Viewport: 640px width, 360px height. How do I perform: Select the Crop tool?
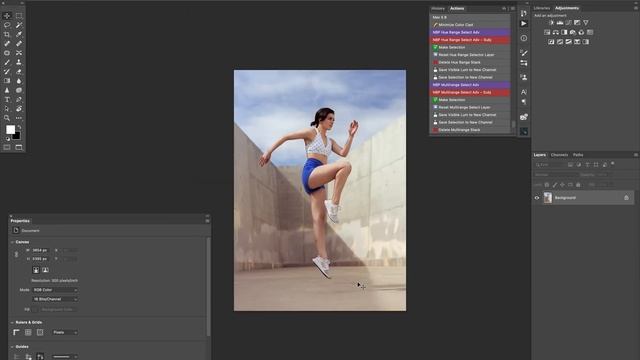7,34
